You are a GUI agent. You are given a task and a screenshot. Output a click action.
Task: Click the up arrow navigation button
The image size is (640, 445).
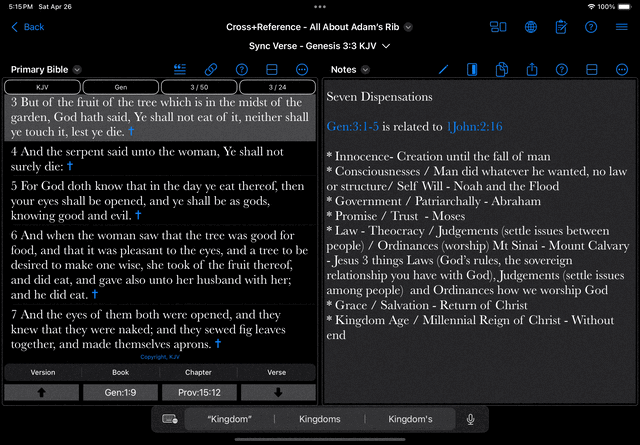click(x=42, y=392)
